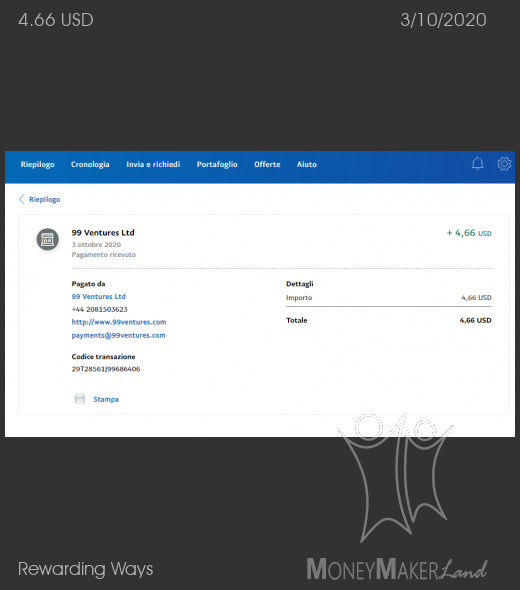
Task: Open the Cronologia menu tab
Action: (90, 164)
